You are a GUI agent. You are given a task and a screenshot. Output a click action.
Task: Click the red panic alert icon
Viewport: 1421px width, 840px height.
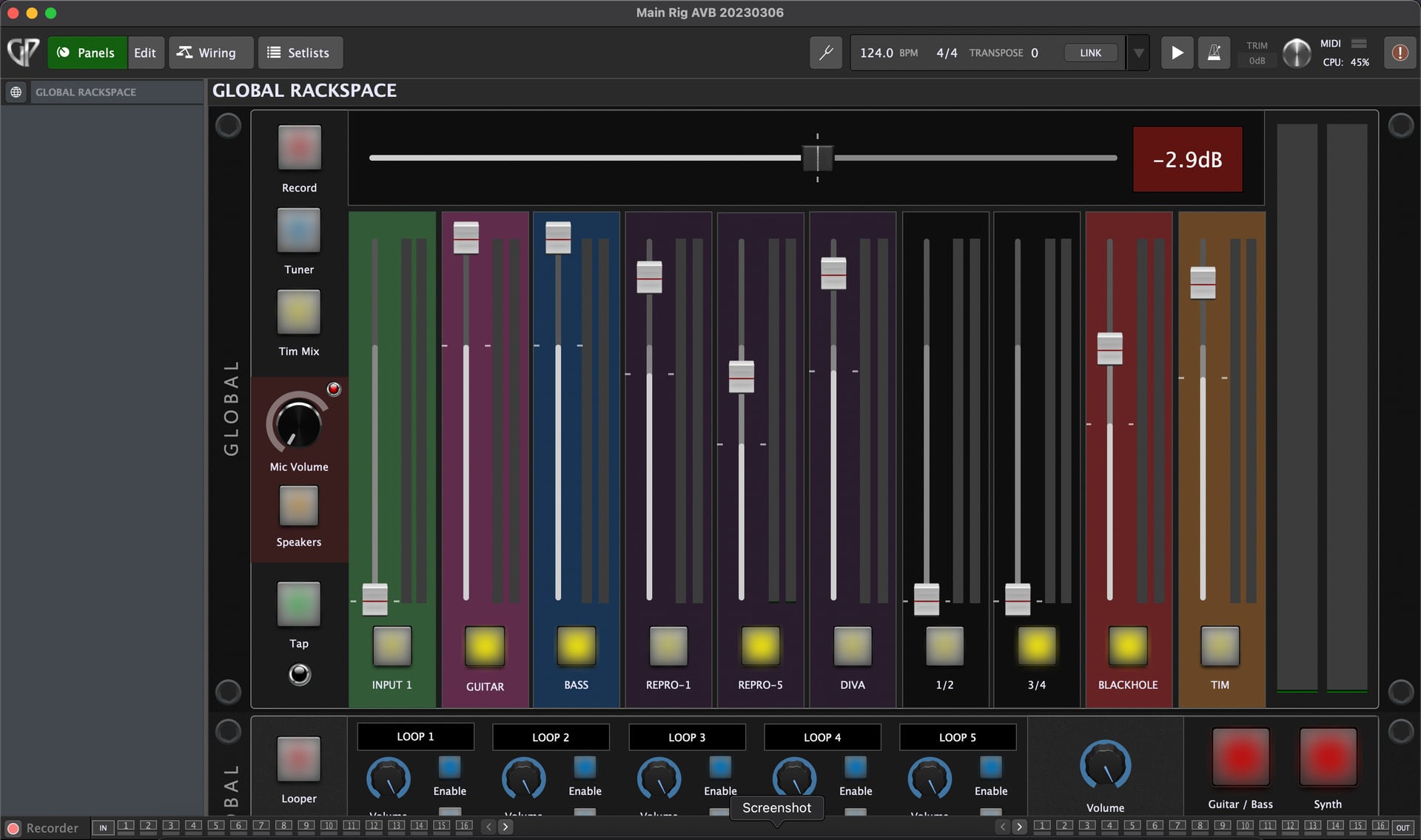[1400, 53]
